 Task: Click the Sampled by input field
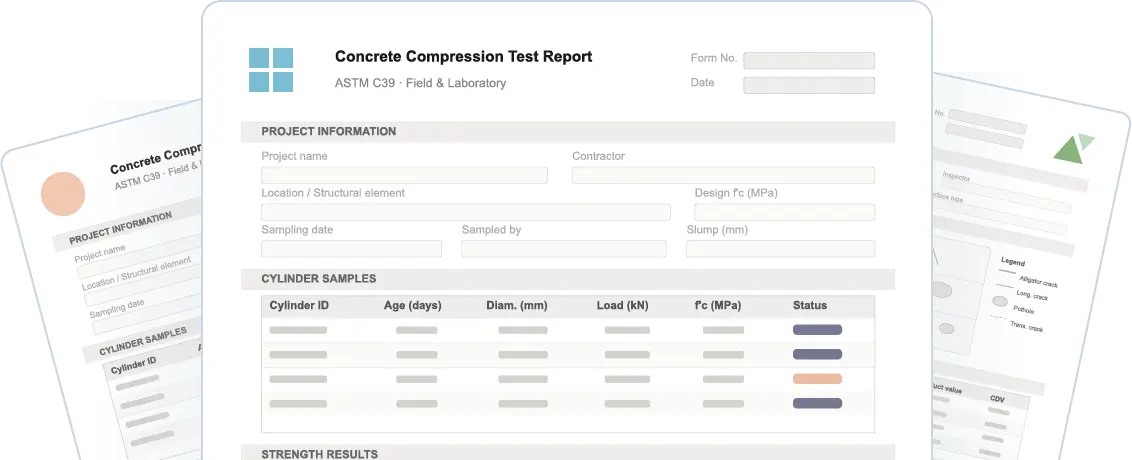pyautogui.click(x=563, y=249)
